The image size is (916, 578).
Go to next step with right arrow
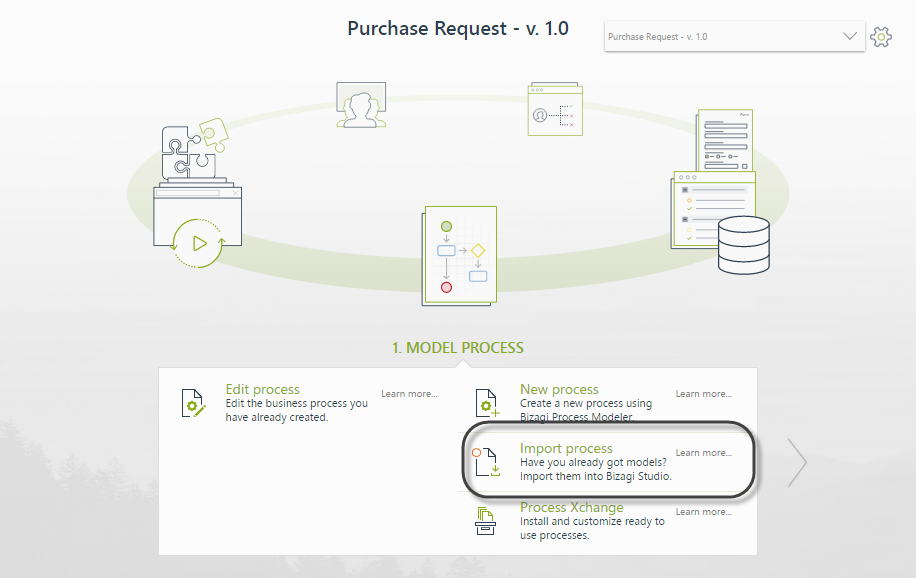pos(796,462)
